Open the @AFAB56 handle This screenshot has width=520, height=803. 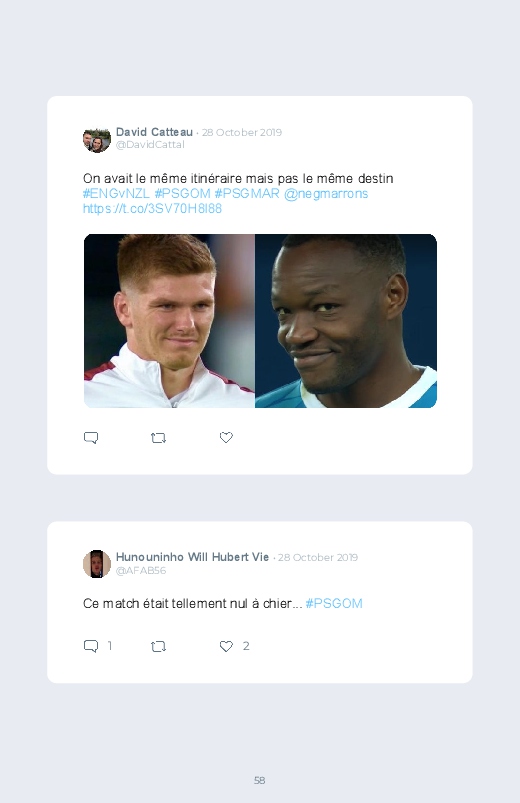pyautogui.click(x=141, y=570)
